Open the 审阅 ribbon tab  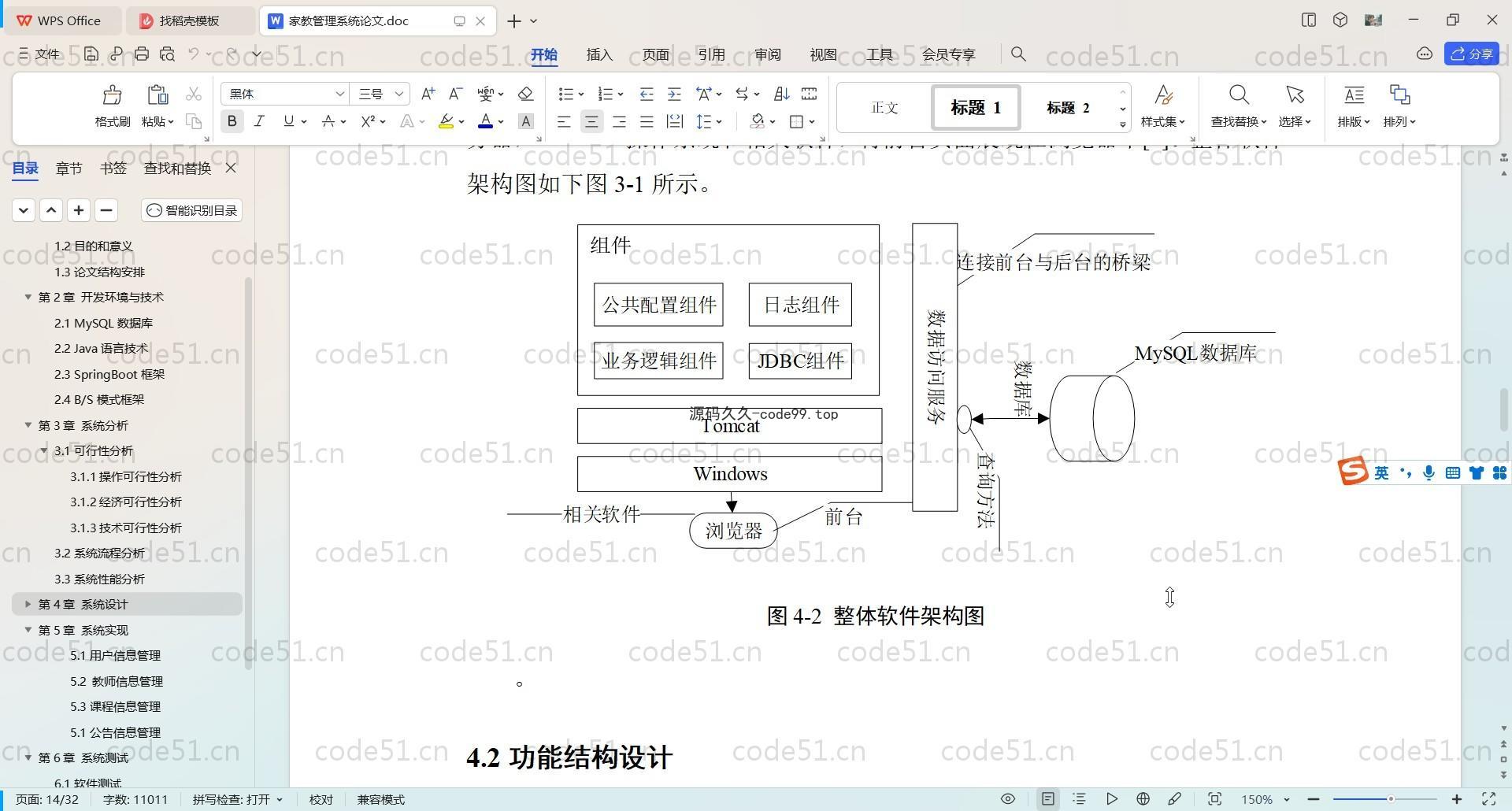click(767, 54)
